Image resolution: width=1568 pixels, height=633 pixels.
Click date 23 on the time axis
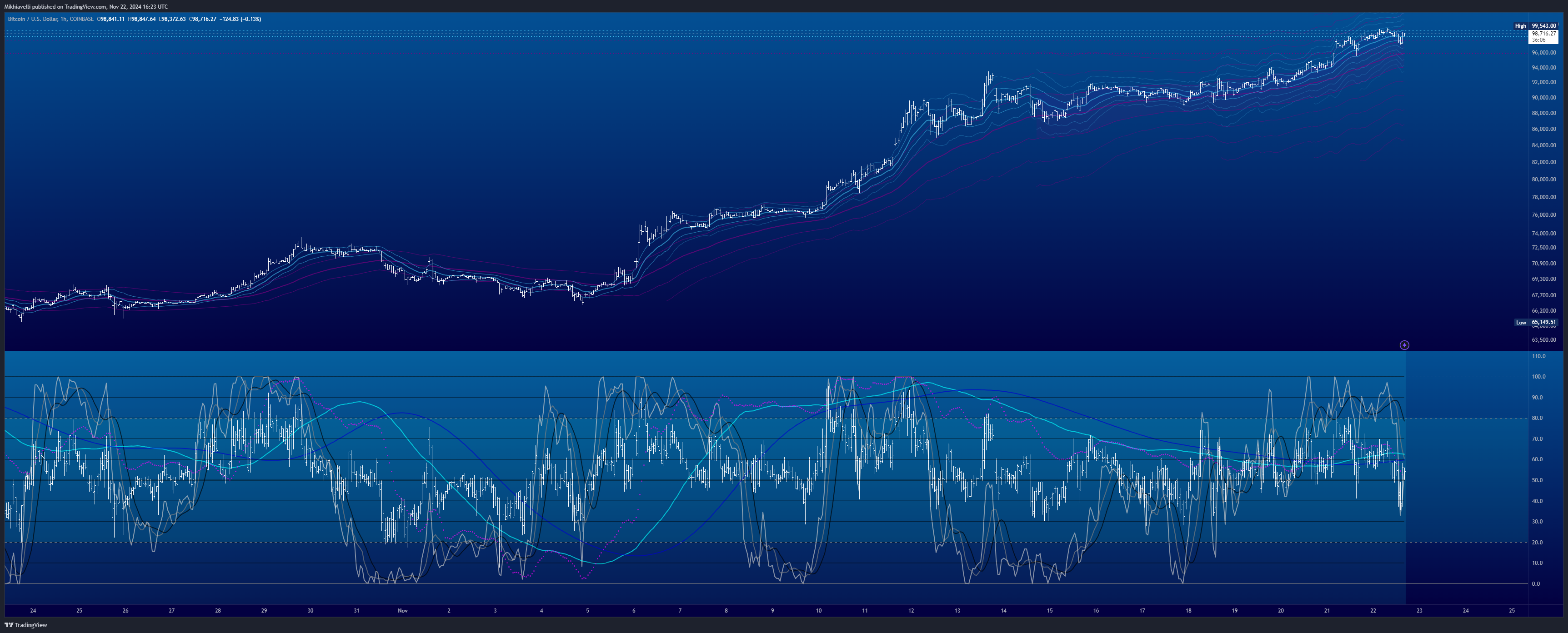pyautogui.click(x=1419, y=610)
